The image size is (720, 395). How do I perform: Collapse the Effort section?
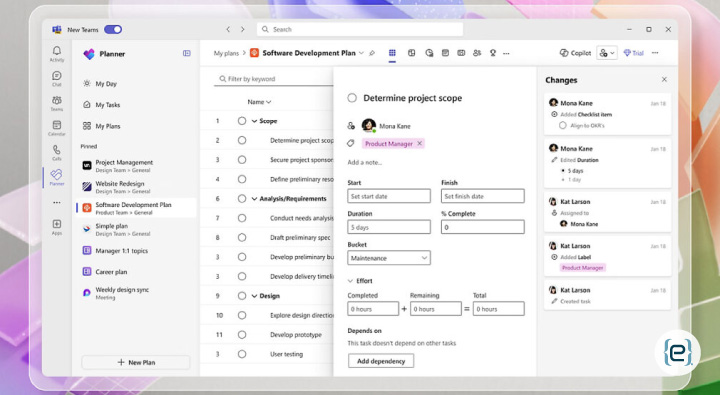[x=350, y=281]
